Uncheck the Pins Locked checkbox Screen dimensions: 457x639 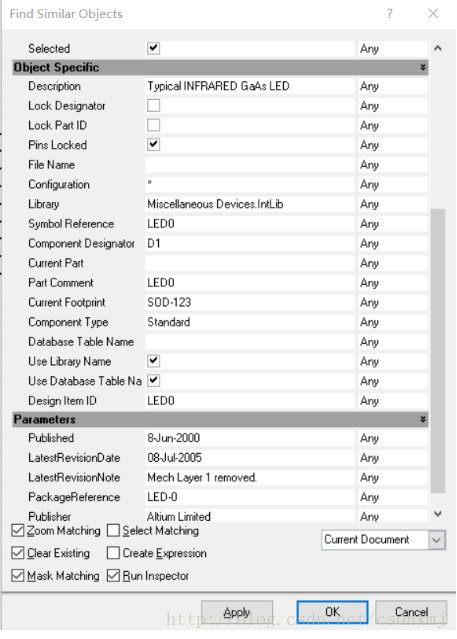pos(153,145)
